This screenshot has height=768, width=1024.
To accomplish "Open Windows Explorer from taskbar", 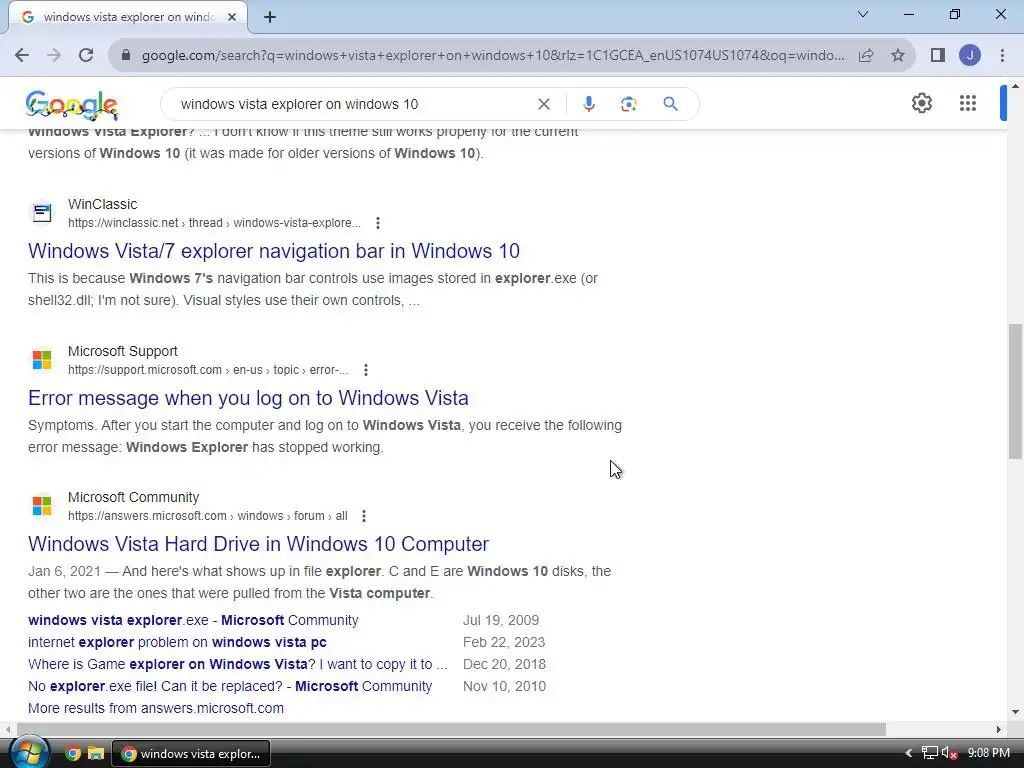I will coord(96,754).
